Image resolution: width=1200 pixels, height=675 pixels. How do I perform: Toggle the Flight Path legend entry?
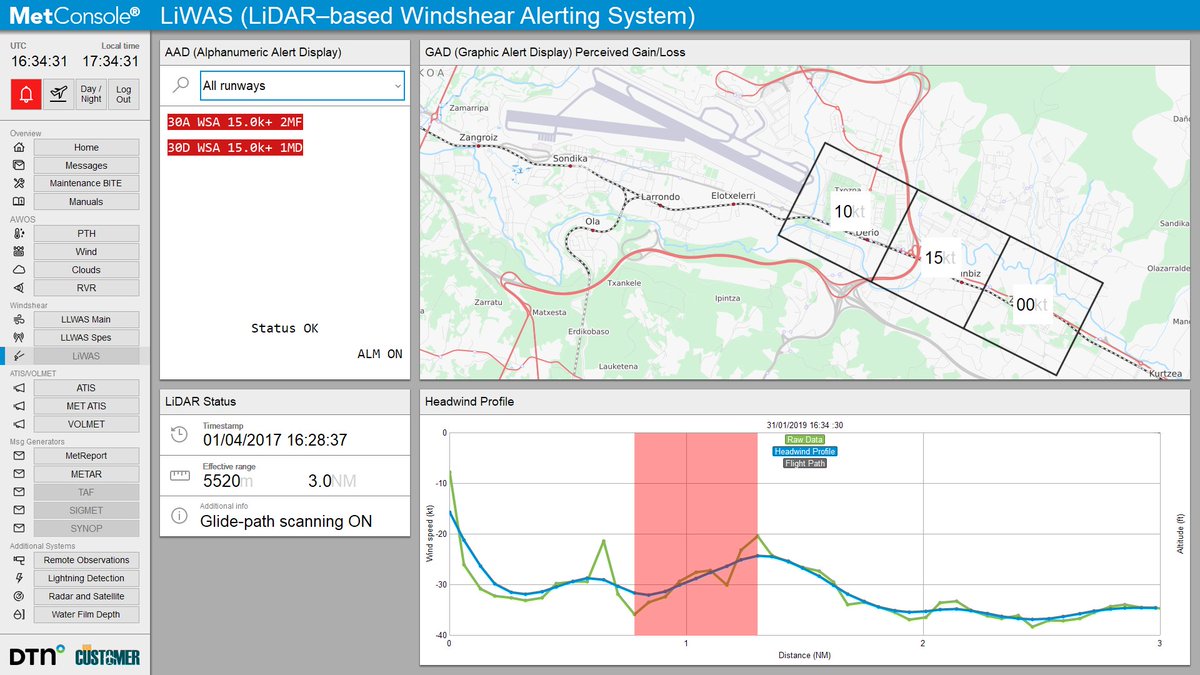click(805, 463)
